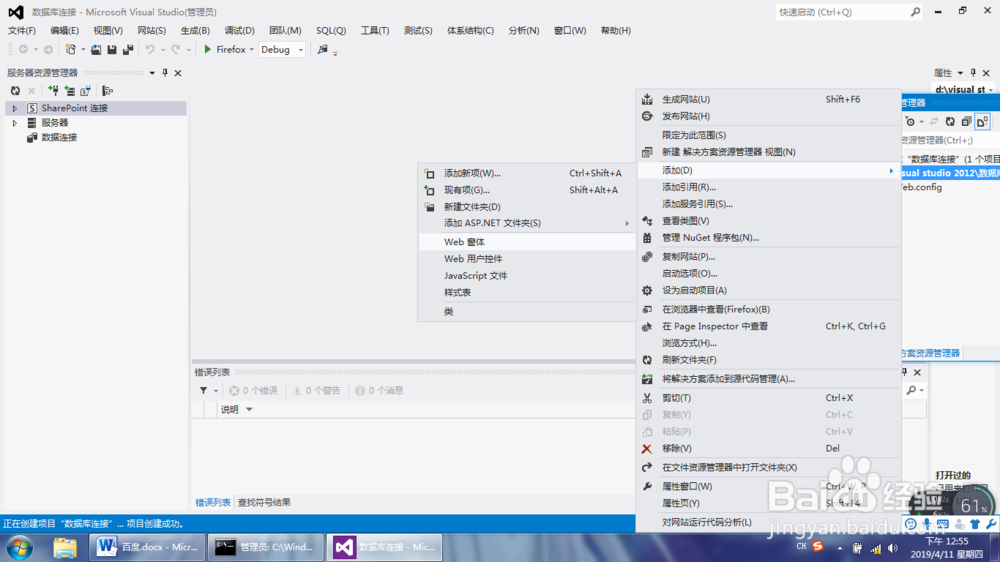Screen dimensions: 1000x562
Task: Click the Find in Files toolbar icon
Action: pos(323,49)
